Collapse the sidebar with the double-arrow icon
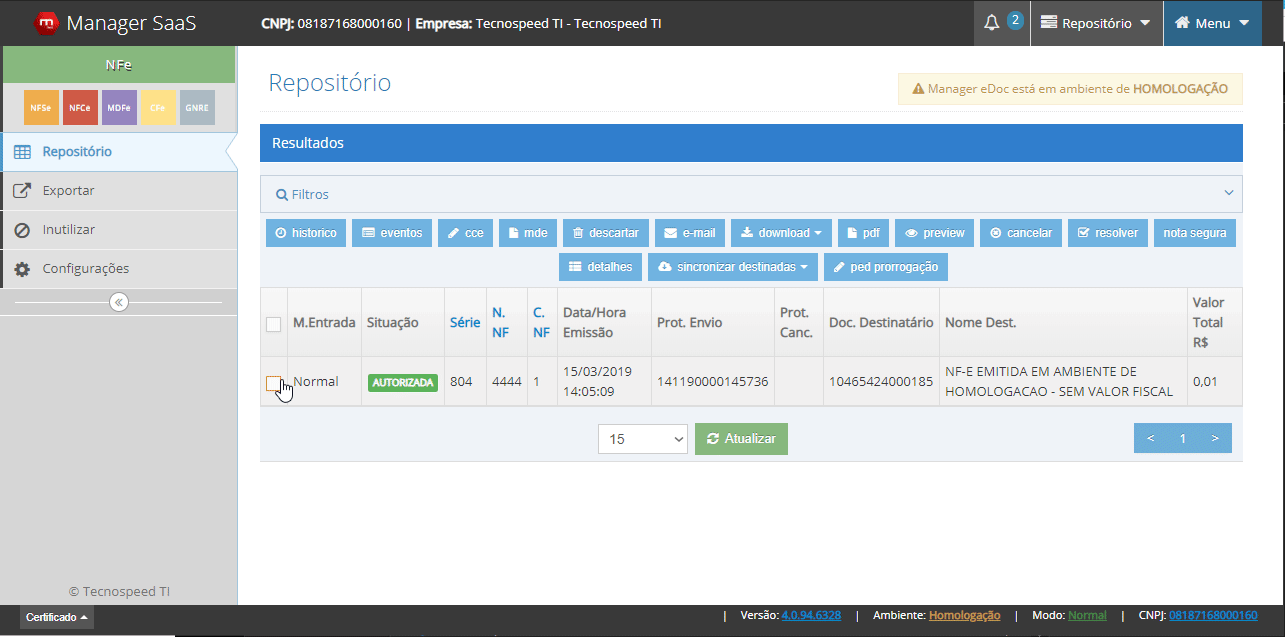The height and width of the screenshot is (637, 1285). tap(119, 302)
